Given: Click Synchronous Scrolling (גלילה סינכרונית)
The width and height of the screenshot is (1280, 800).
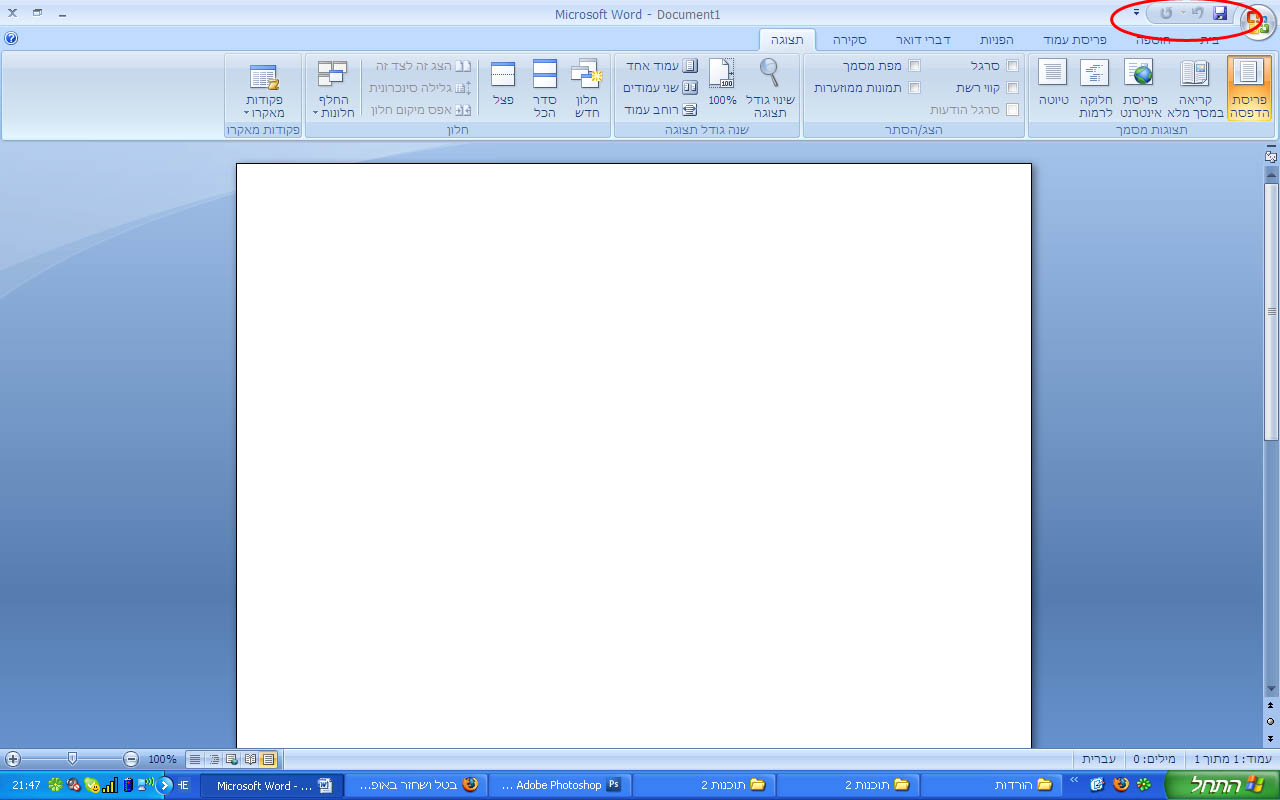Looking at the screenshot, I should point(419,88).
